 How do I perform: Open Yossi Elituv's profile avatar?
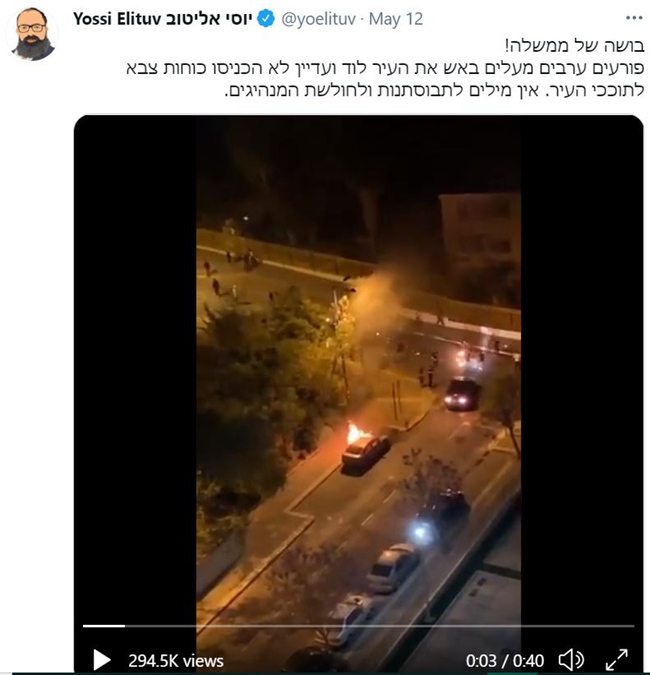pos(32,34)
